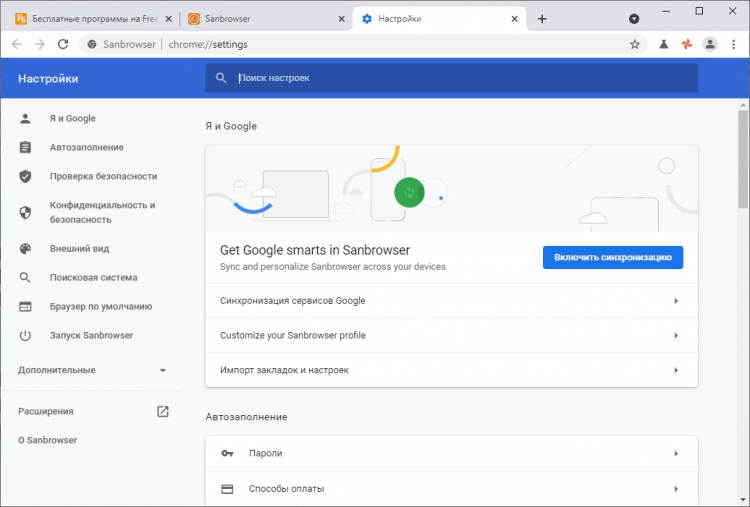
Task: Click the back navigation arrow
Action: pos(15,44)
